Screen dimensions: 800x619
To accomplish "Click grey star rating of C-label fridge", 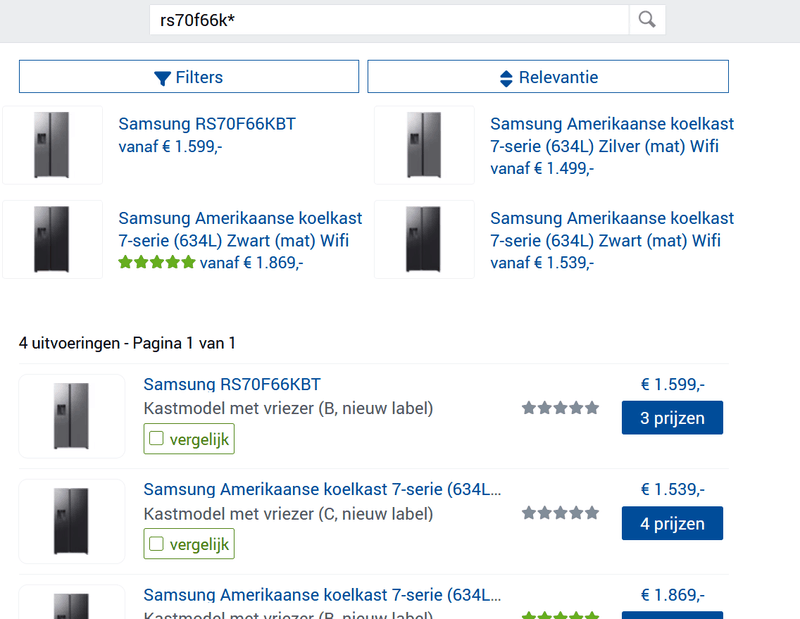I will (560, 513).
